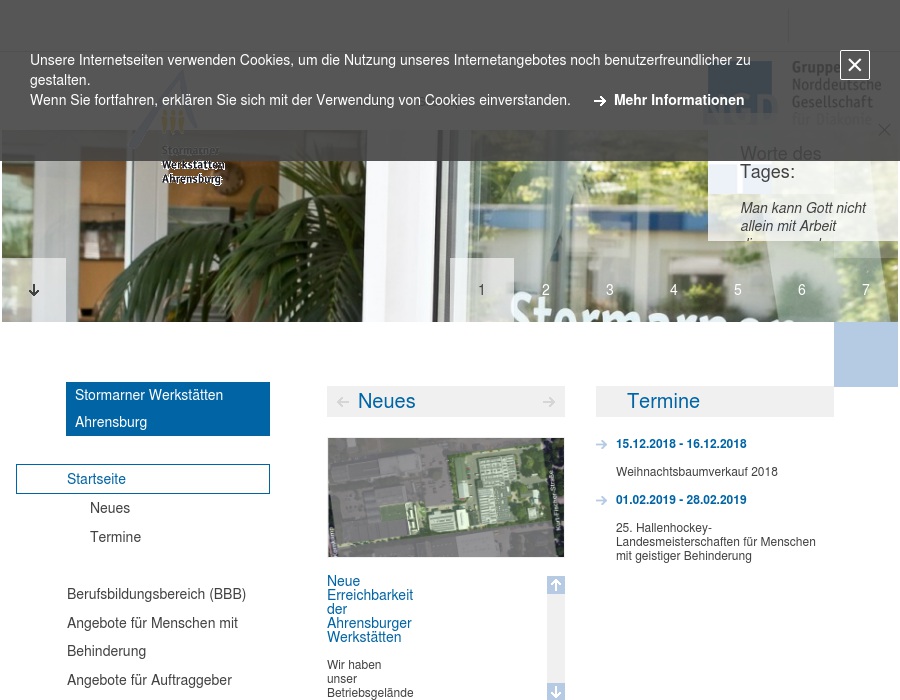
Task: Open the "Termine" sidebar menu item
Action: [x=116, y=537]
